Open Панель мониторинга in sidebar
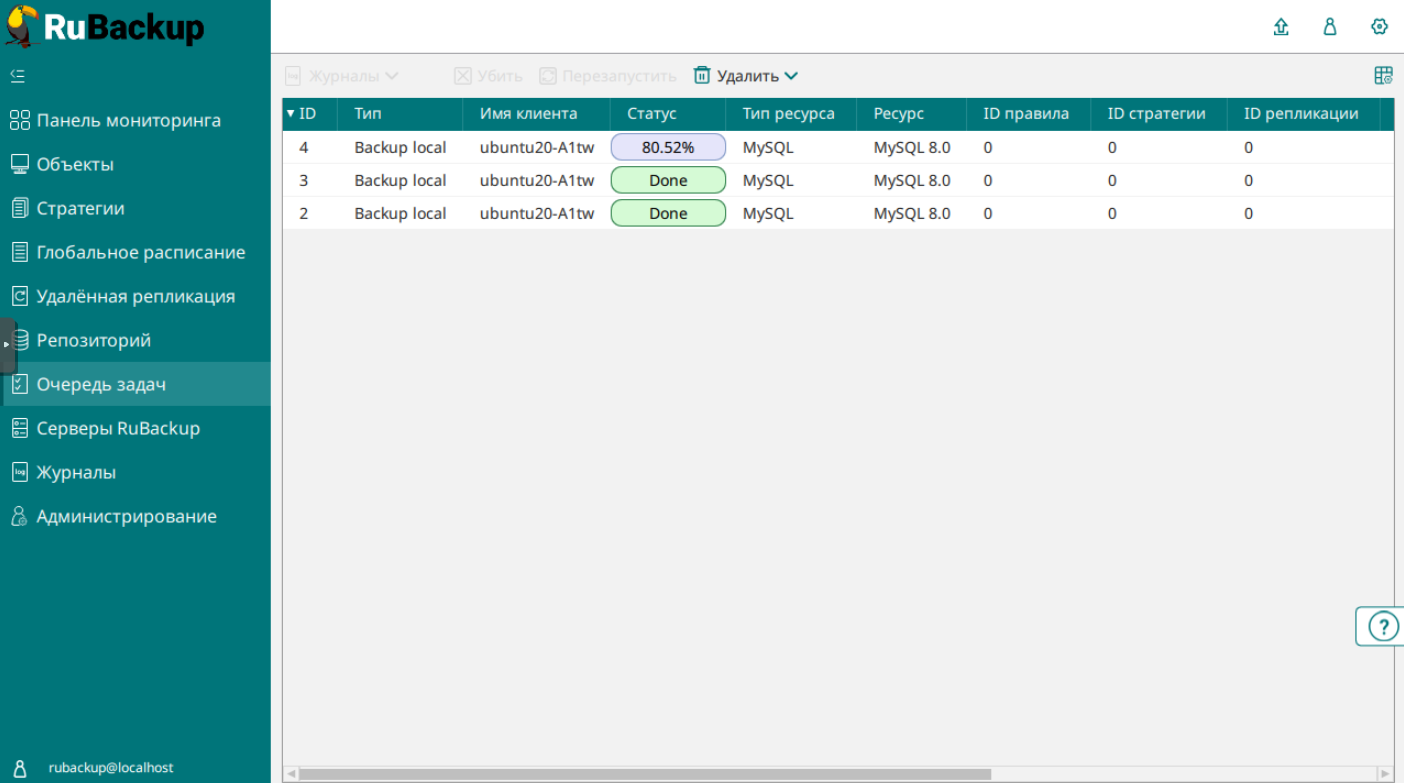Screen dimensions: 1404x783 pyautogui.click(x=128, y=120)
